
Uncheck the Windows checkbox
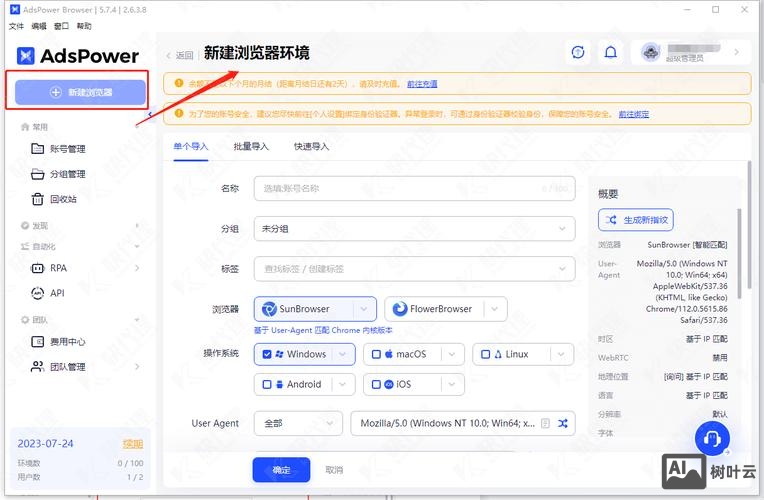coord(267,354)
